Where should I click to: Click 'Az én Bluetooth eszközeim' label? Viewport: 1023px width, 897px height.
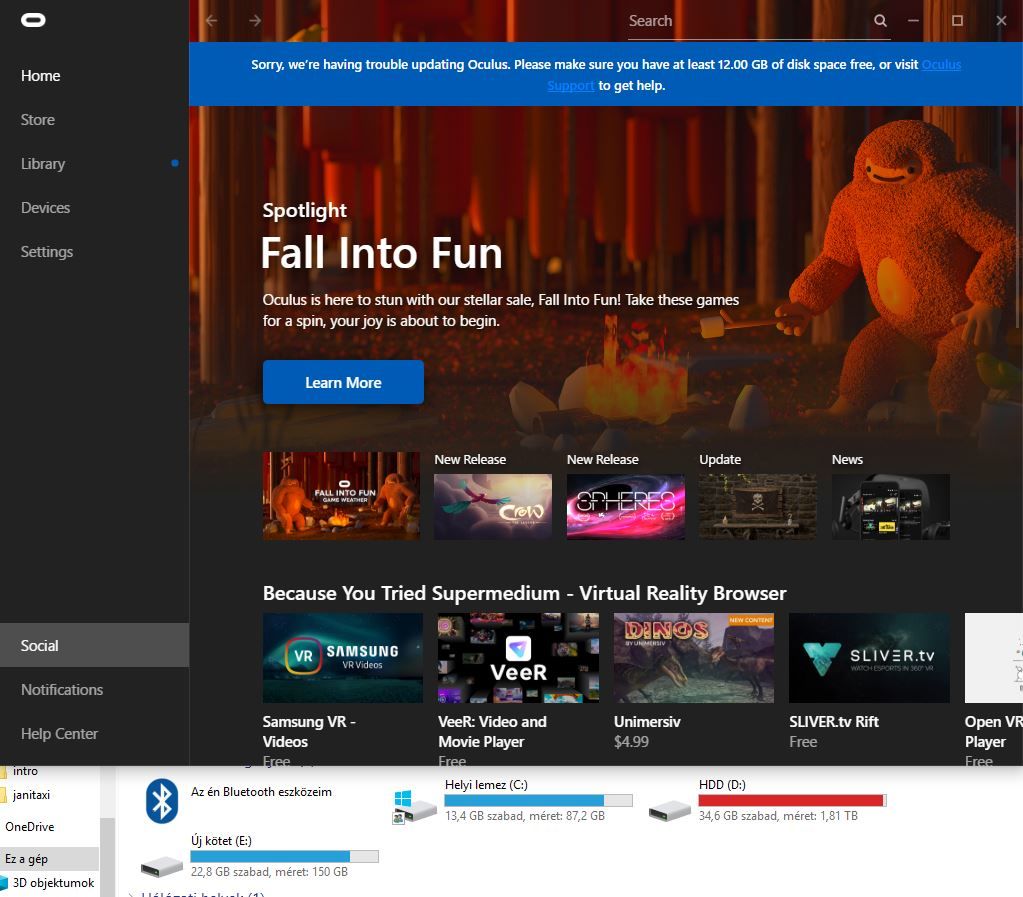point(261,792)
